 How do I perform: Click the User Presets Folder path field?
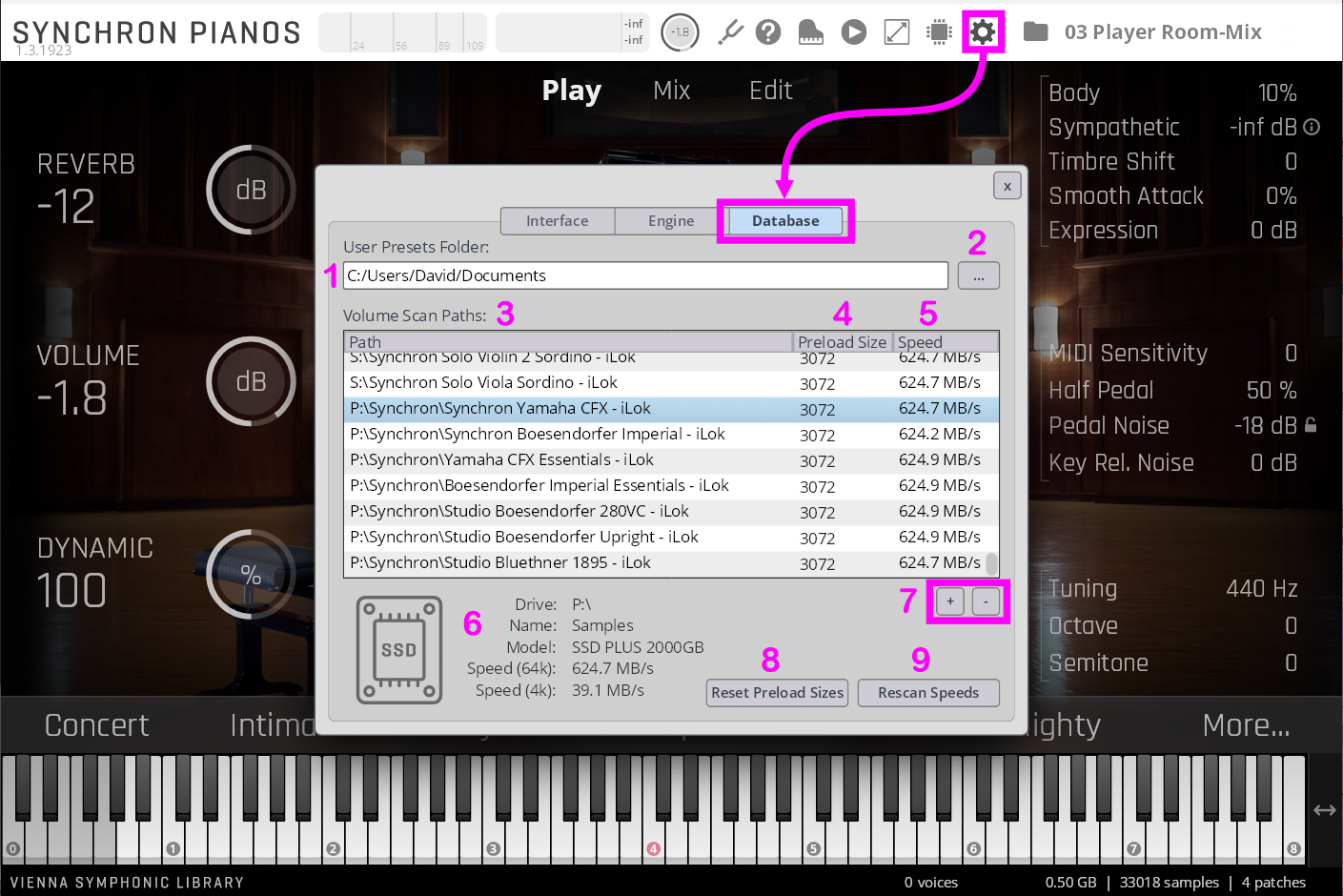645,275
